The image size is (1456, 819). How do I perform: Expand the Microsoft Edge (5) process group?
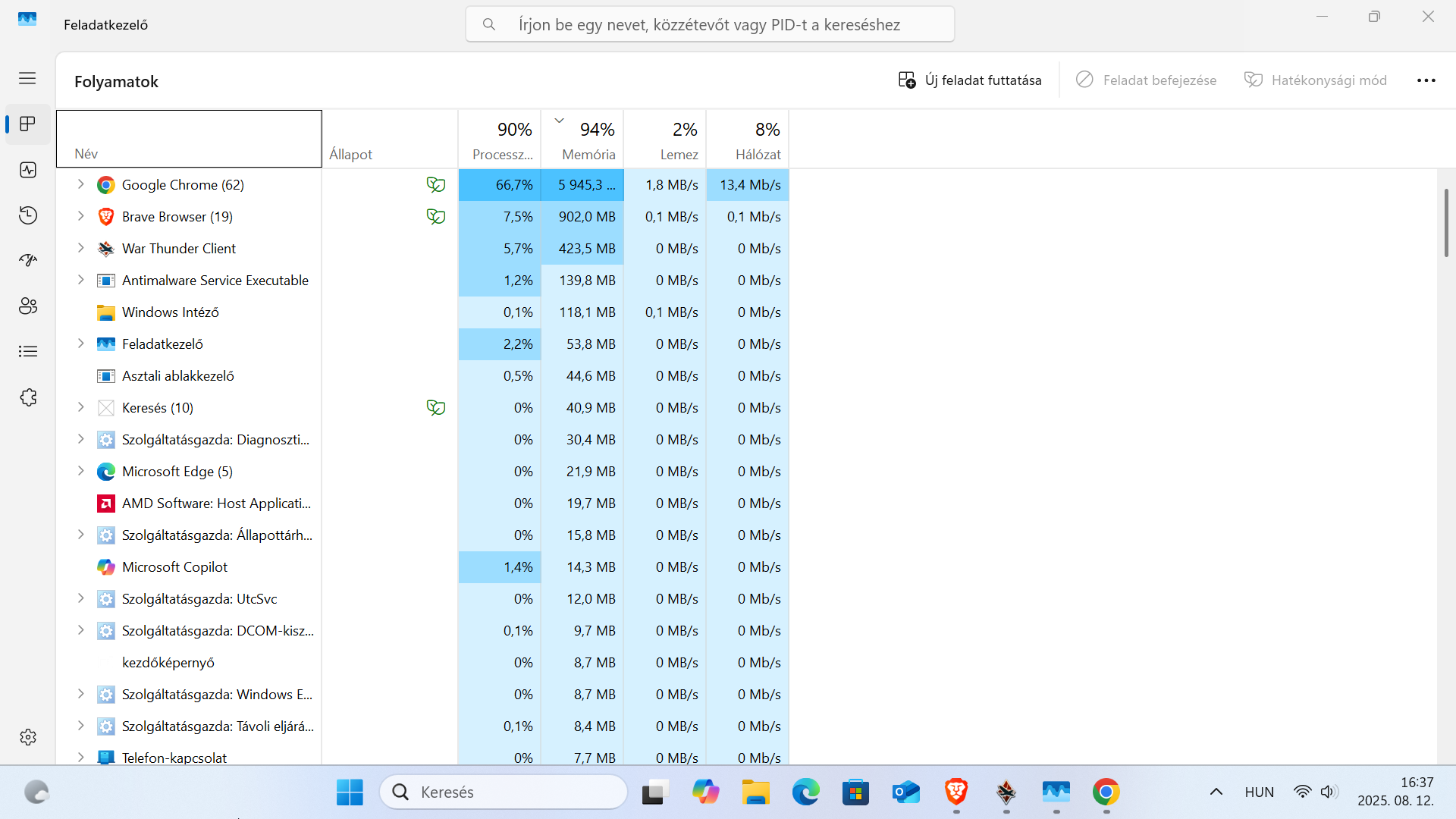click(x=80, y=471)
